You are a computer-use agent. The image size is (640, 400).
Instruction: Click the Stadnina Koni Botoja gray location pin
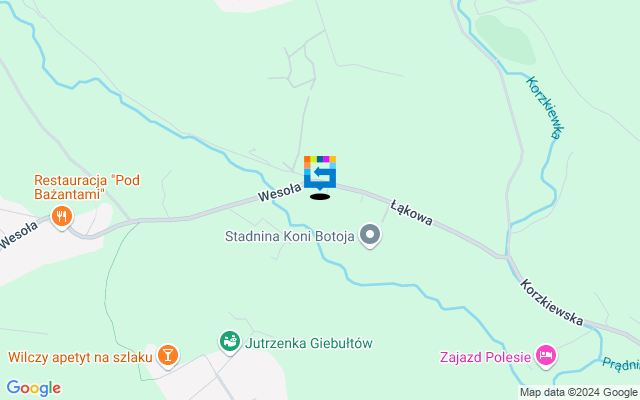tap(370, 235)
